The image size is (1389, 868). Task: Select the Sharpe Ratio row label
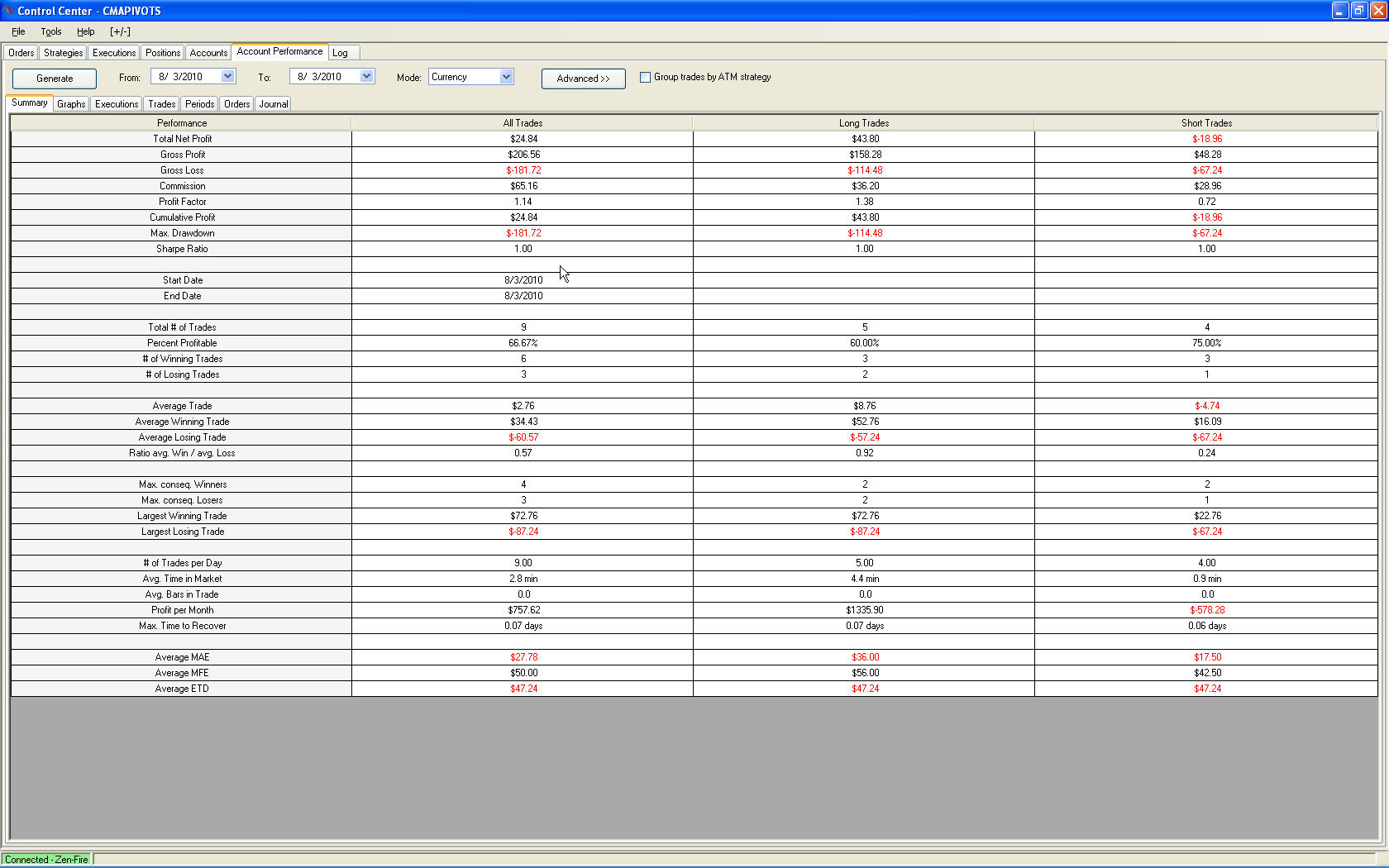182,249
